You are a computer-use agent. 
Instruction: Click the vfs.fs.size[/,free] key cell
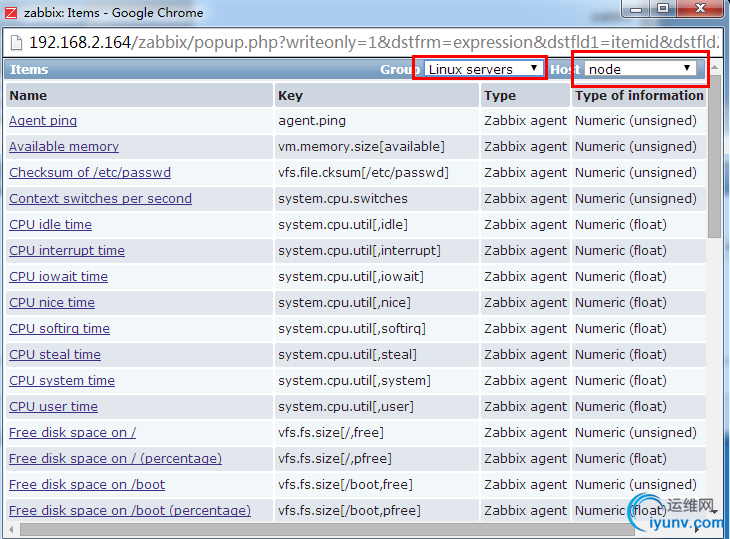coord(377,432)
